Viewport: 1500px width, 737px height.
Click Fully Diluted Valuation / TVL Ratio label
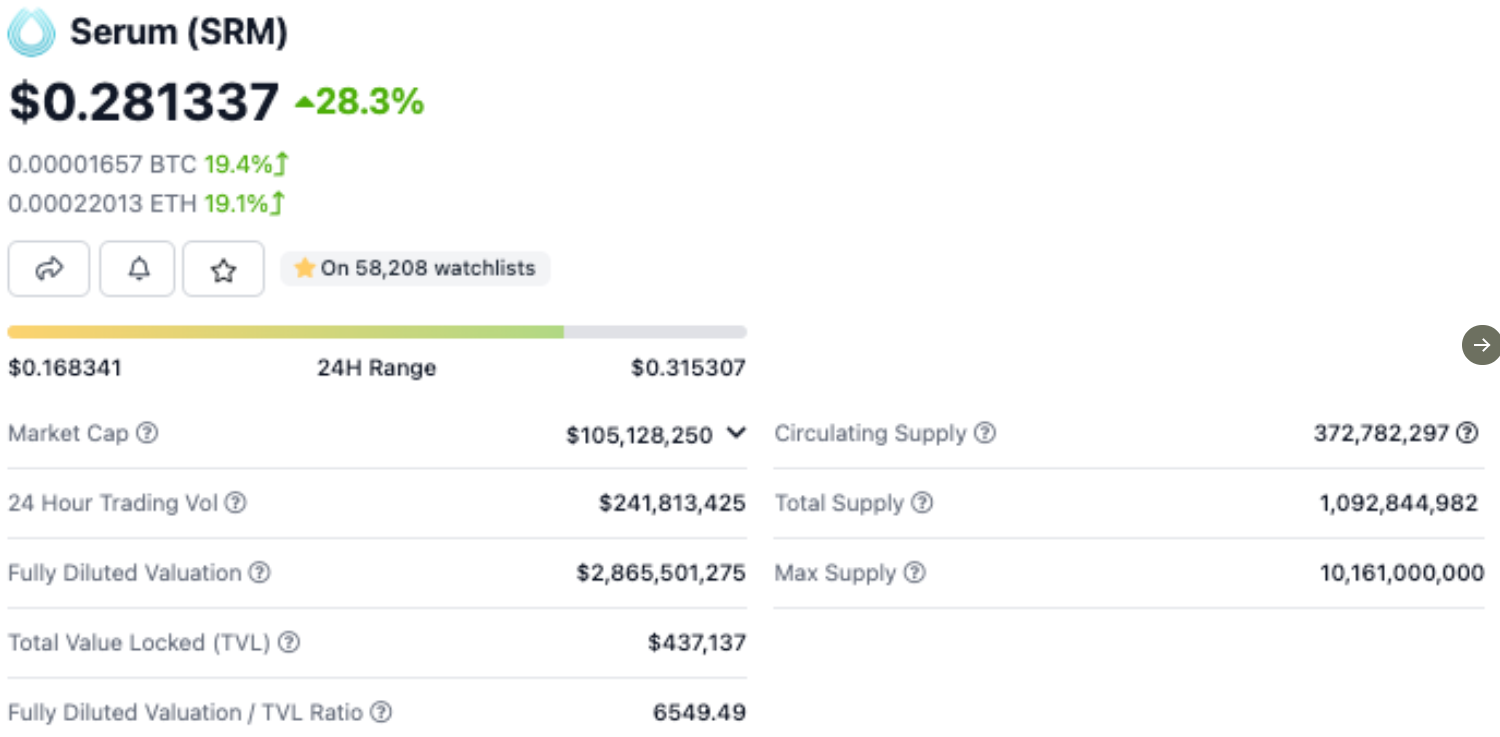[x=185, y=713]
